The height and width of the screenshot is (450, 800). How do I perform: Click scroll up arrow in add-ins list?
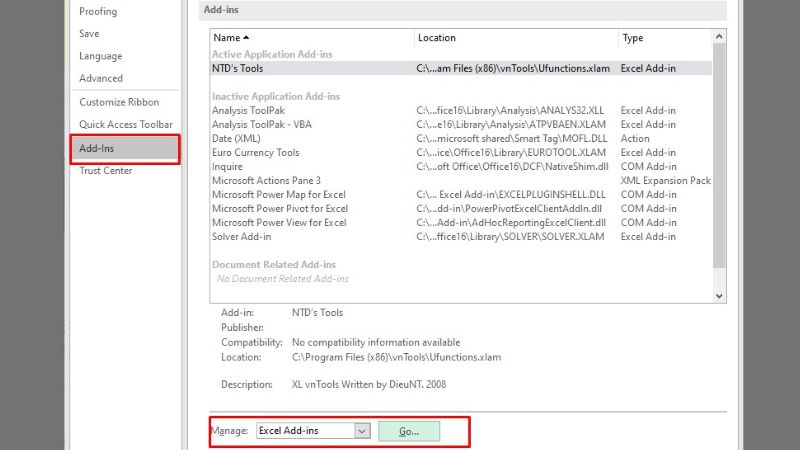(719, 37)
